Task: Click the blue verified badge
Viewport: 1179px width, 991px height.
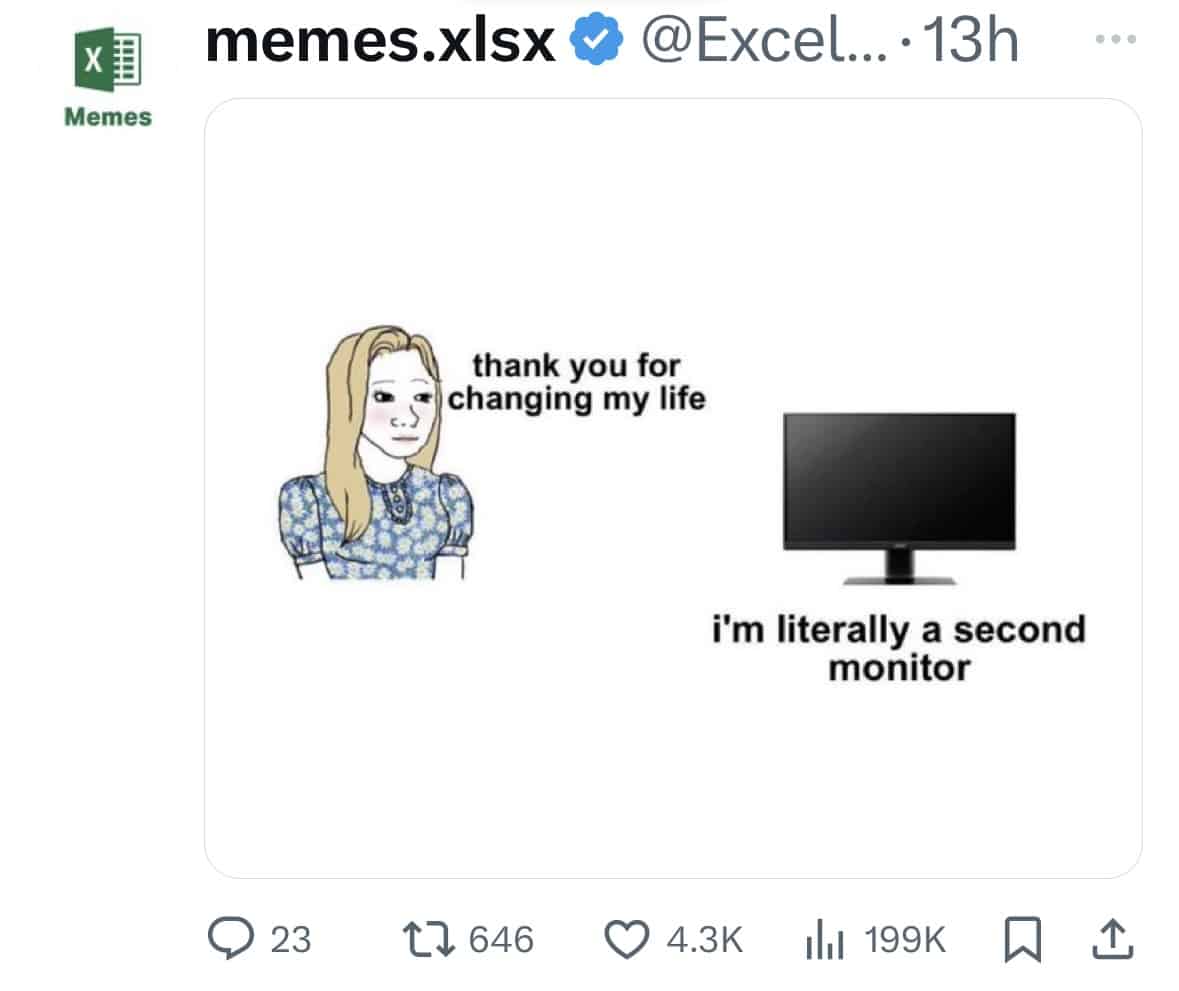Action: (596, 42)
